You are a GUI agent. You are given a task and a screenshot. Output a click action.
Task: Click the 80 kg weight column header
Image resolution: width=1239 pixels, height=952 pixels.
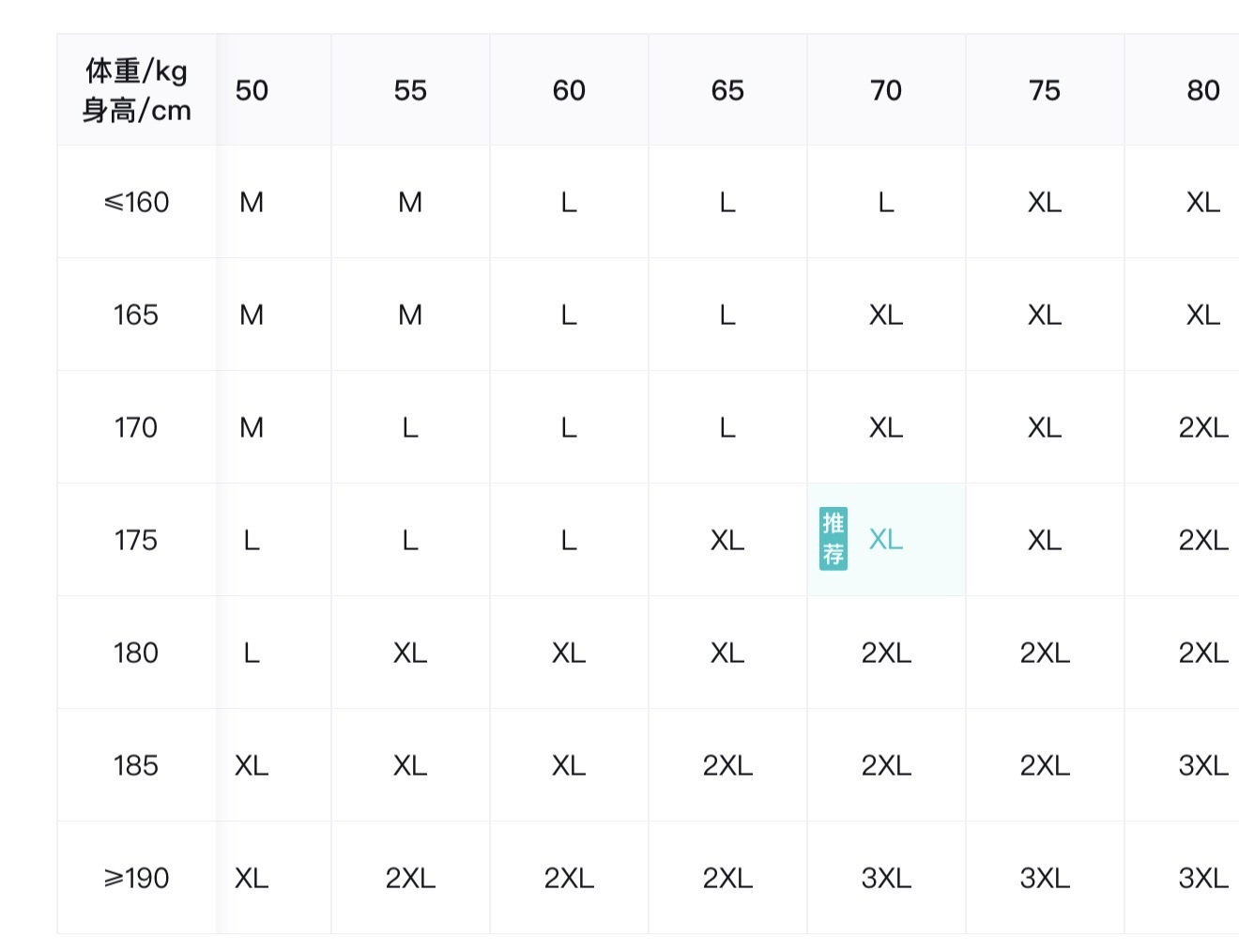pyautogui.click(x=1202, y=90)
